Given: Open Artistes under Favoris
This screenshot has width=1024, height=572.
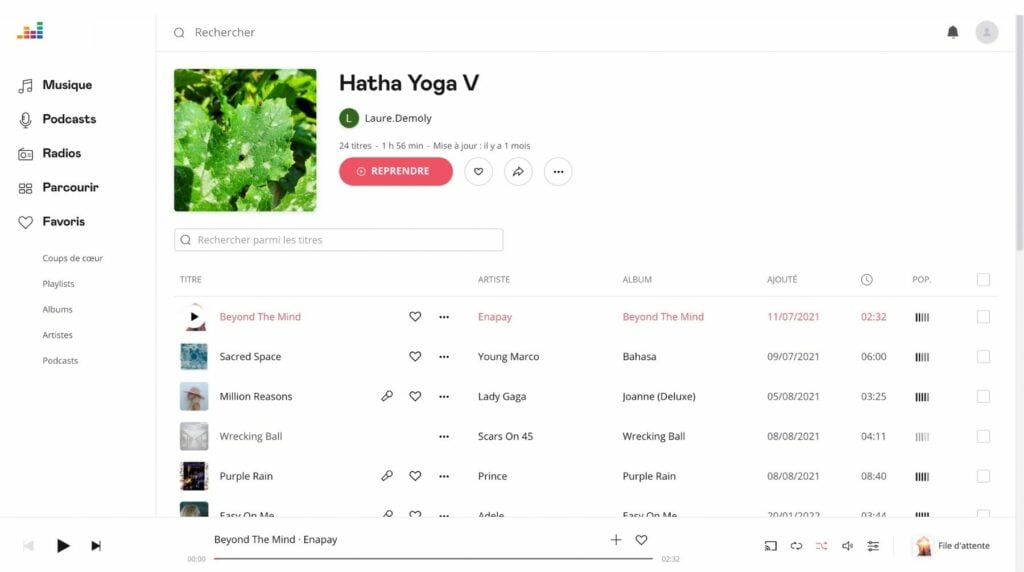Looking at the screenshot, I should (57, 335).
